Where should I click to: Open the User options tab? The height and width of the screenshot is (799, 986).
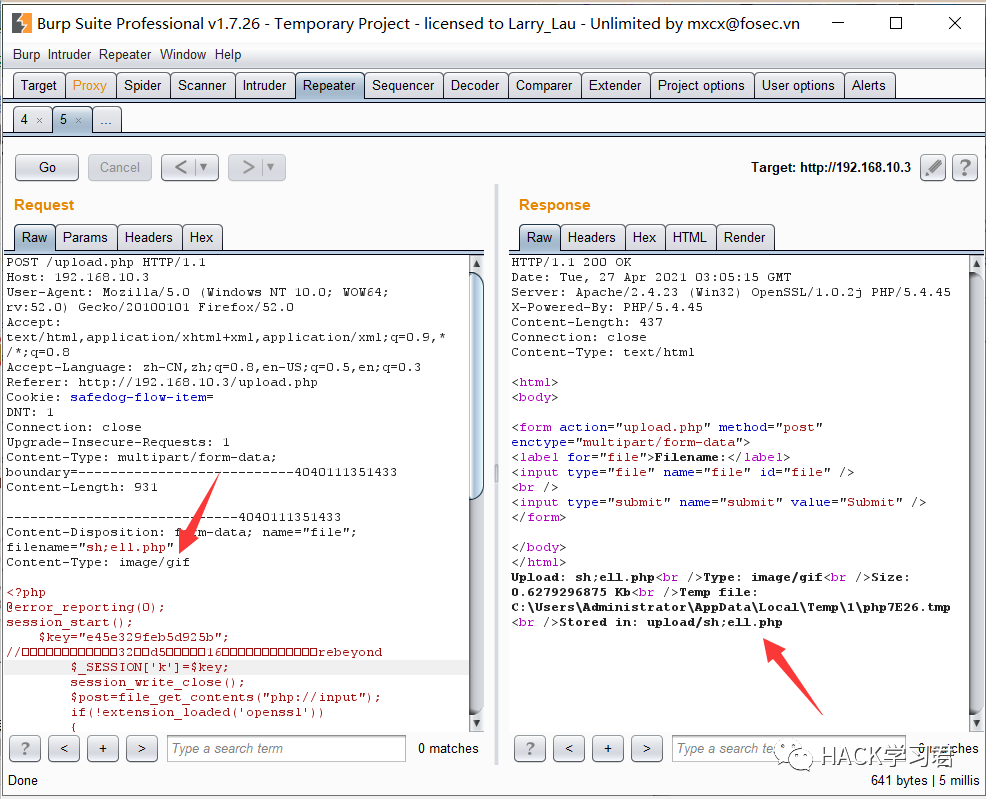point(798,85)
